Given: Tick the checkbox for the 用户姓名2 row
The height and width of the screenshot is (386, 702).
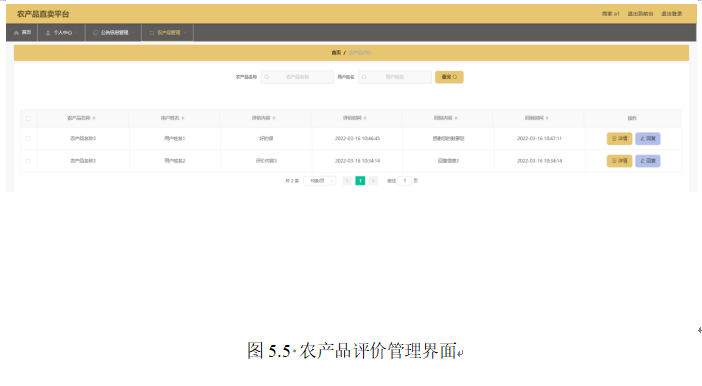Looking at the screenshot, I should (28, 161).
